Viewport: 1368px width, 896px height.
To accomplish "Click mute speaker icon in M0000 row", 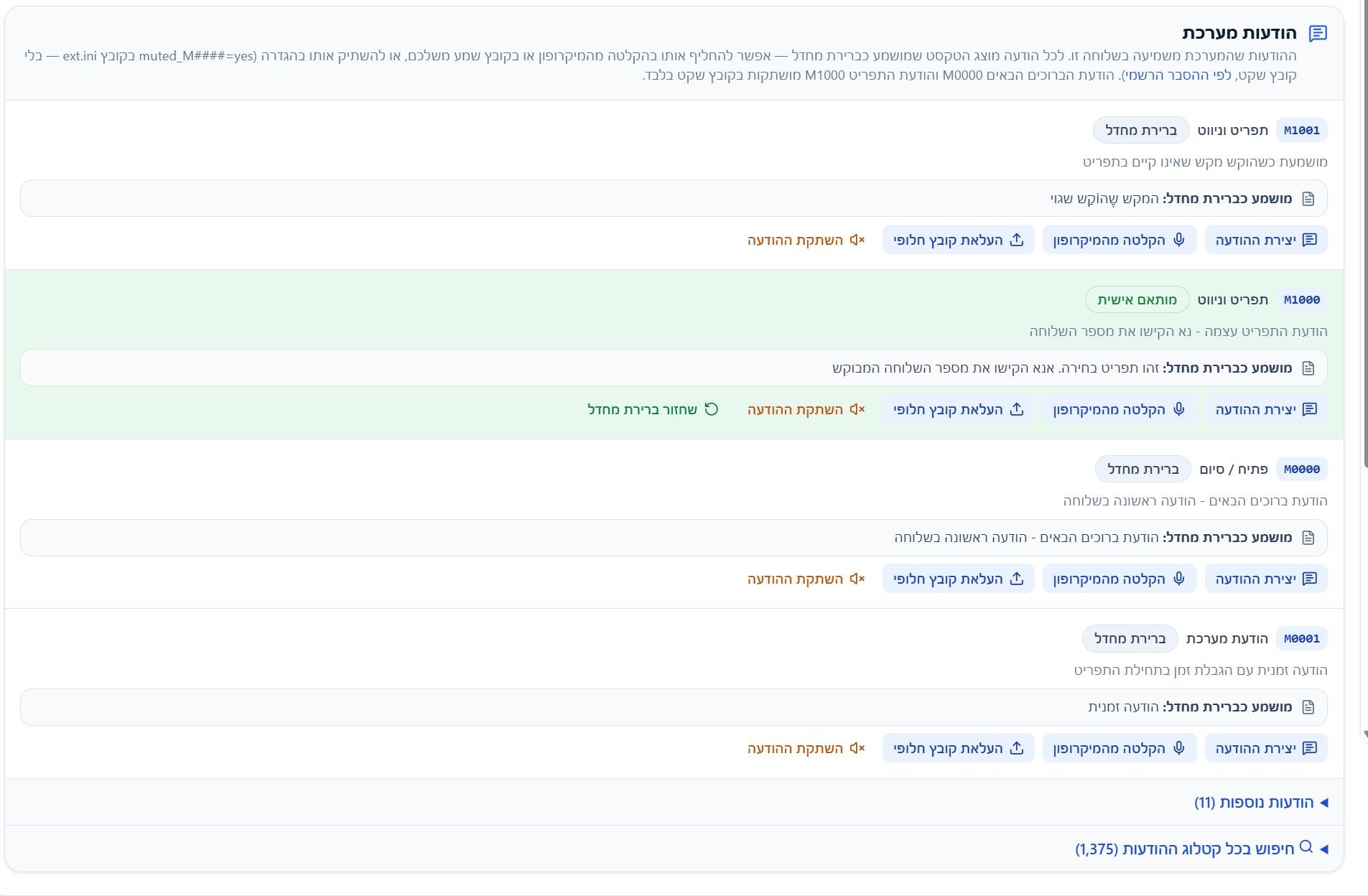I will [x=857, y=579].
